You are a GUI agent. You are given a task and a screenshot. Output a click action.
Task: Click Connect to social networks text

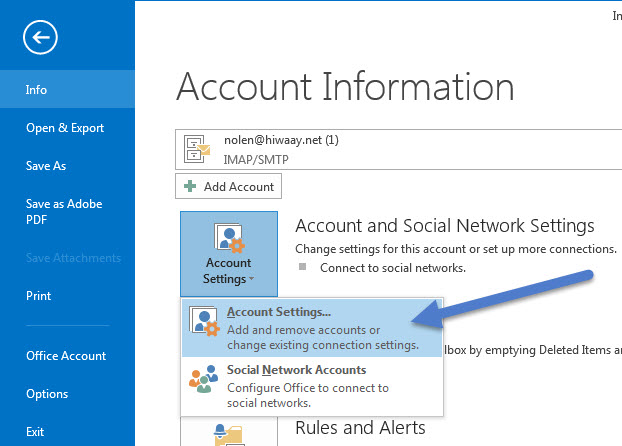[393, 268]
